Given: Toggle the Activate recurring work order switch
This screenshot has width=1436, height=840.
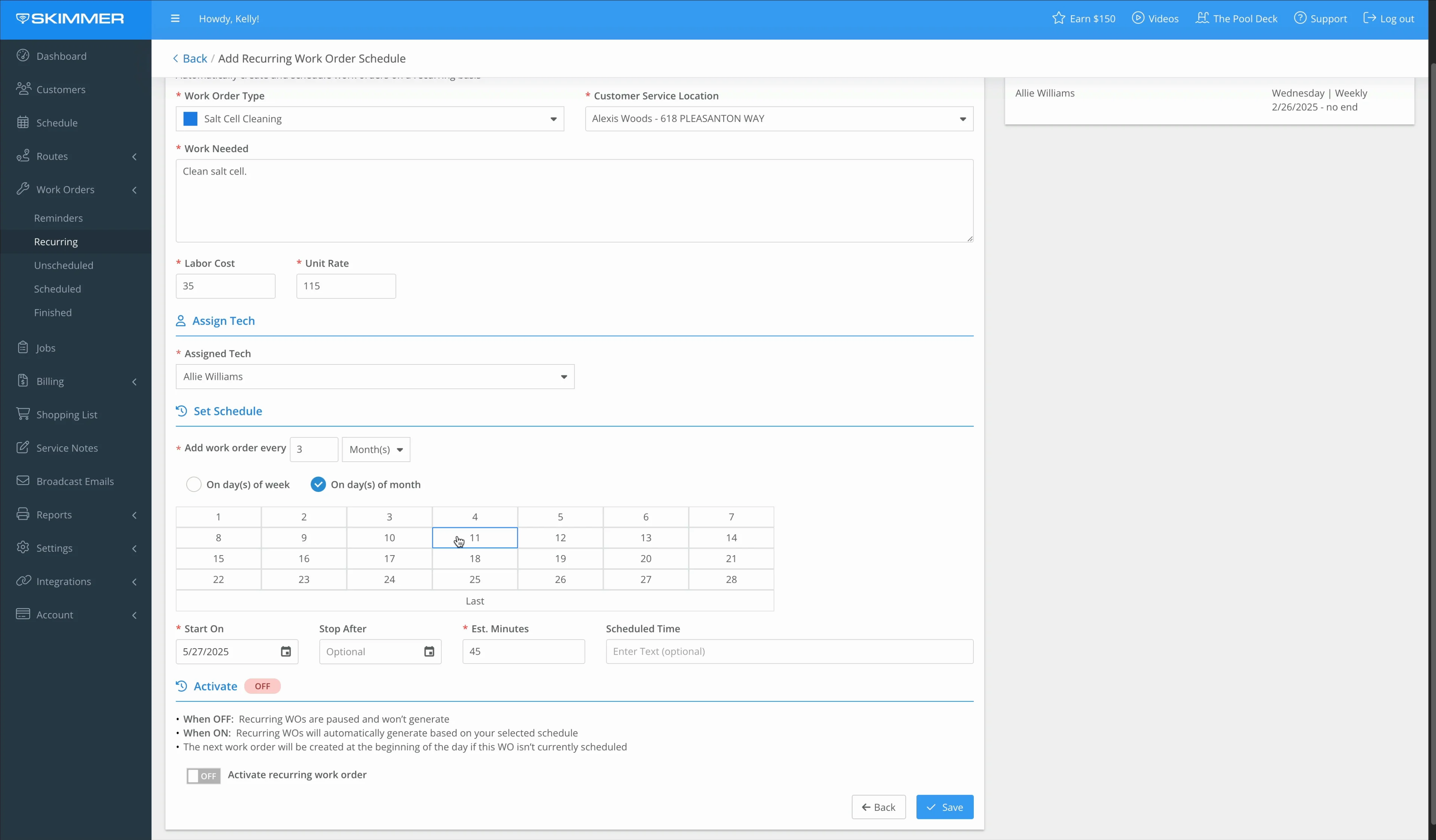Looking at the screenshot, I should pos(203,776).
